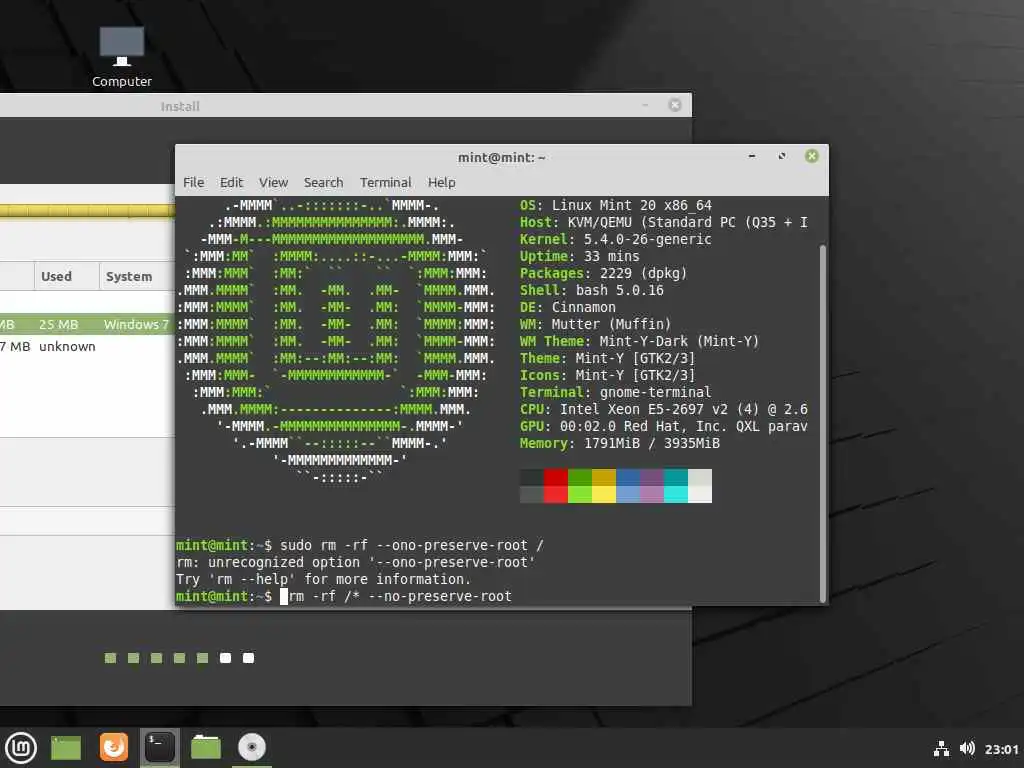Close the mint@mint terminal window
The image size is (1024, 768).
(x=812, y=156)
